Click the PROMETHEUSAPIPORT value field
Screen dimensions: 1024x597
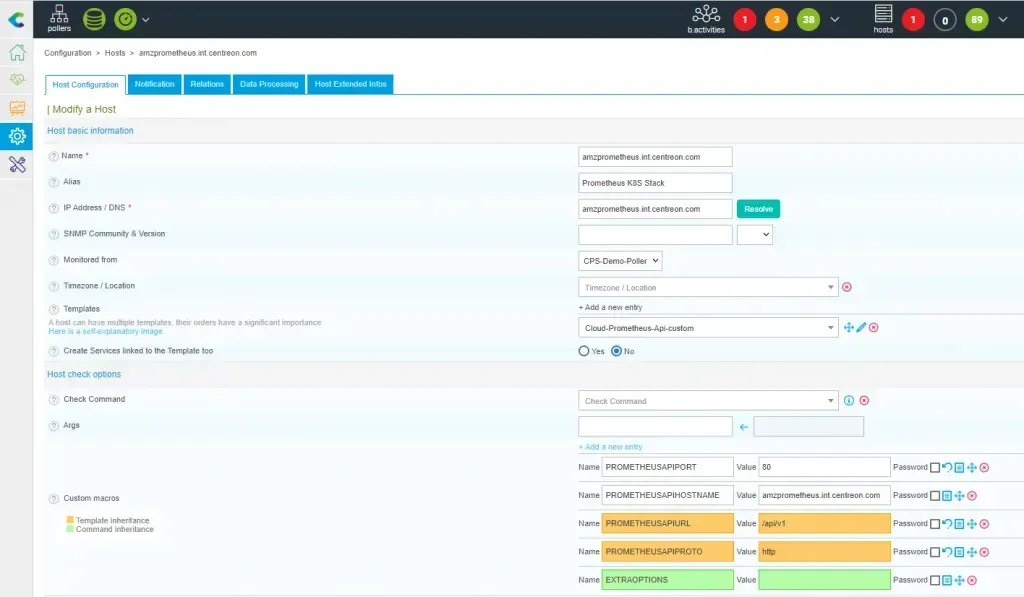click(824, 467)
